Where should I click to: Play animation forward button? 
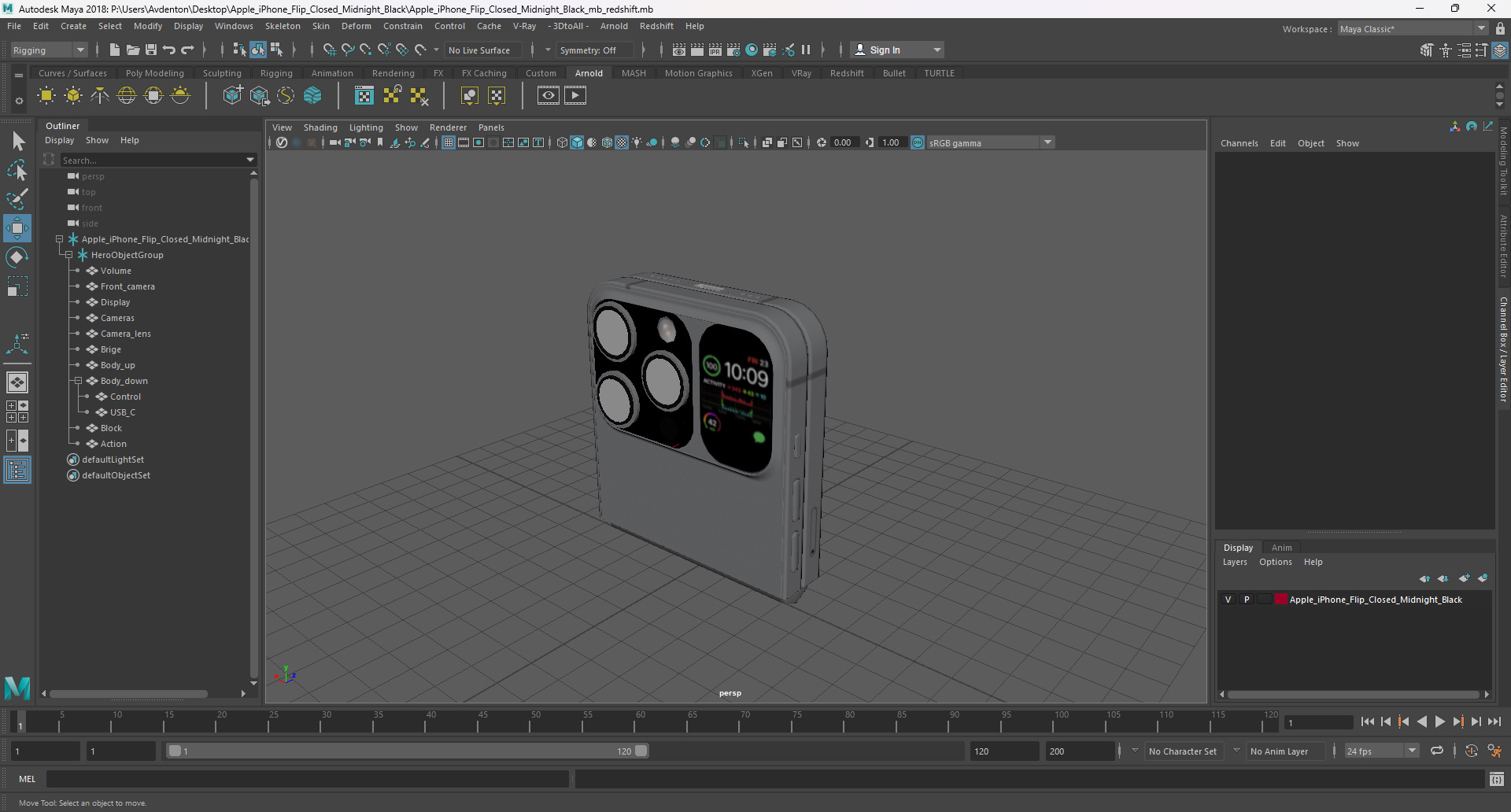1439,722
